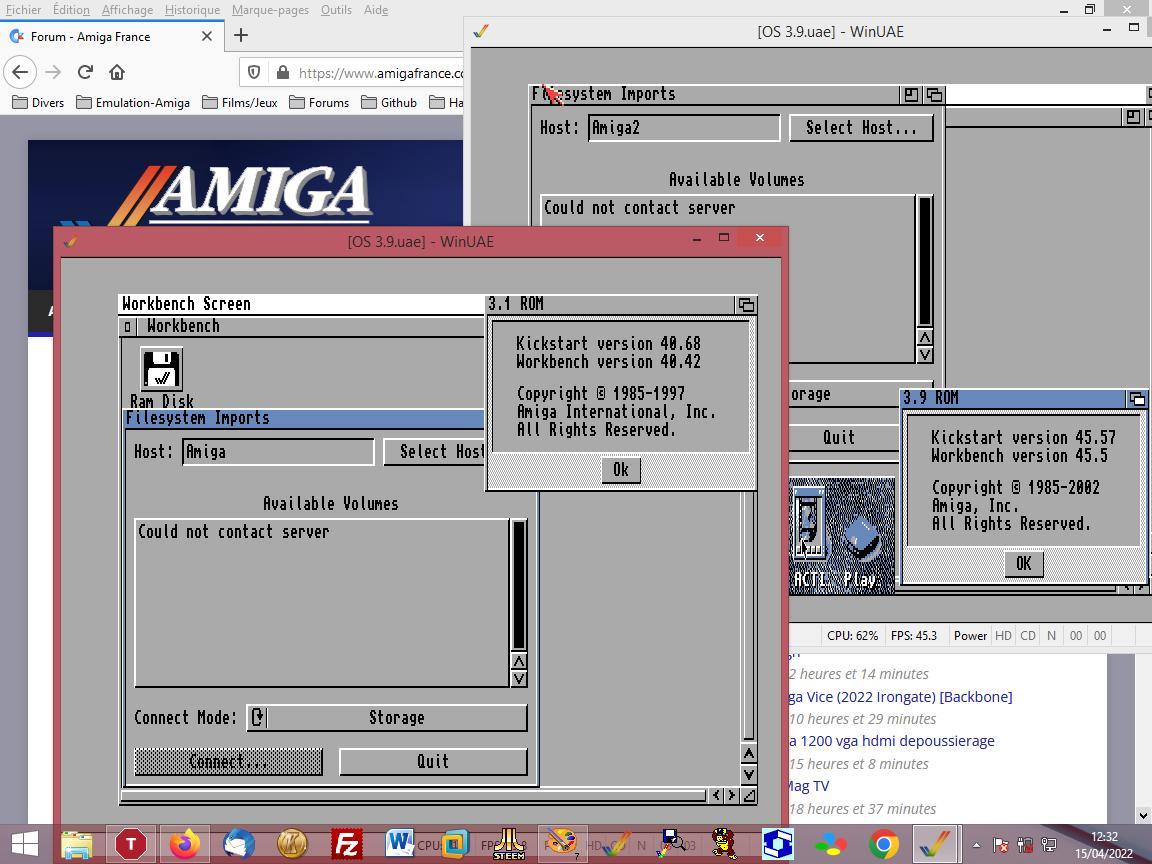Go to the Firefox home page

[x=117, y=72]
